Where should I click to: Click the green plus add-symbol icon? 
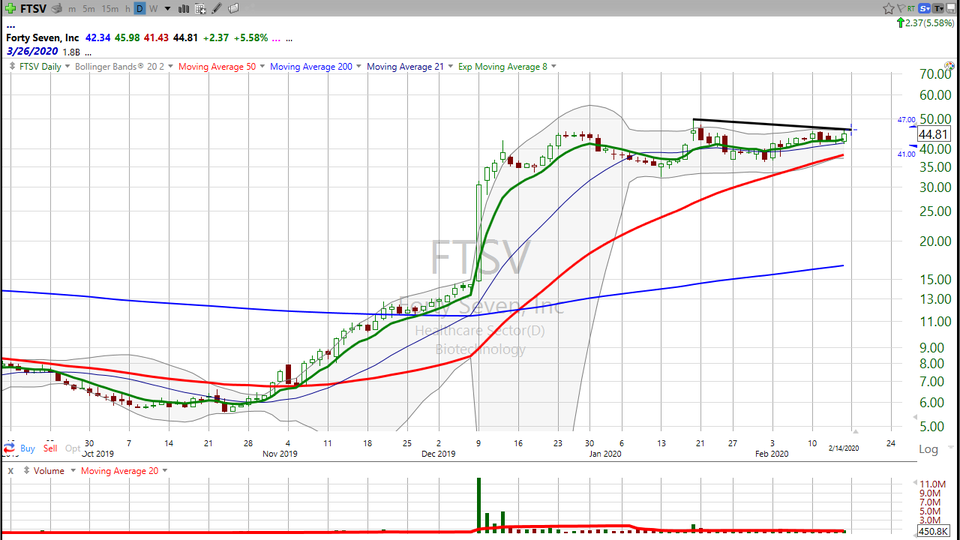tap(10, 9)
